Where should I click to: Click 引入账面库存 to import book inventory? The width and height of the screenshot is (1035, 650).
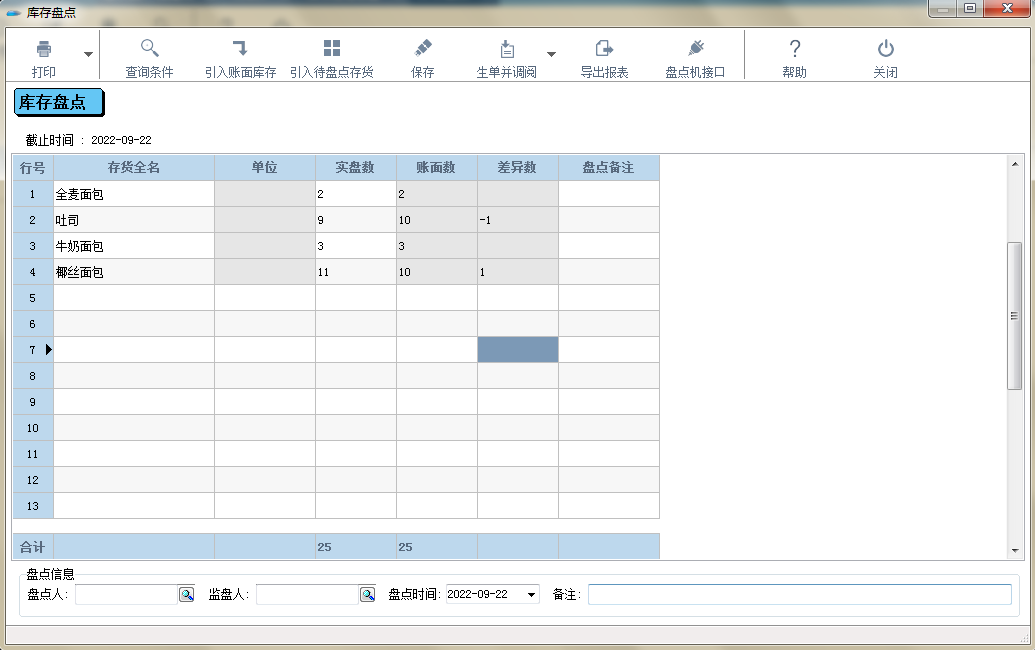240,55
